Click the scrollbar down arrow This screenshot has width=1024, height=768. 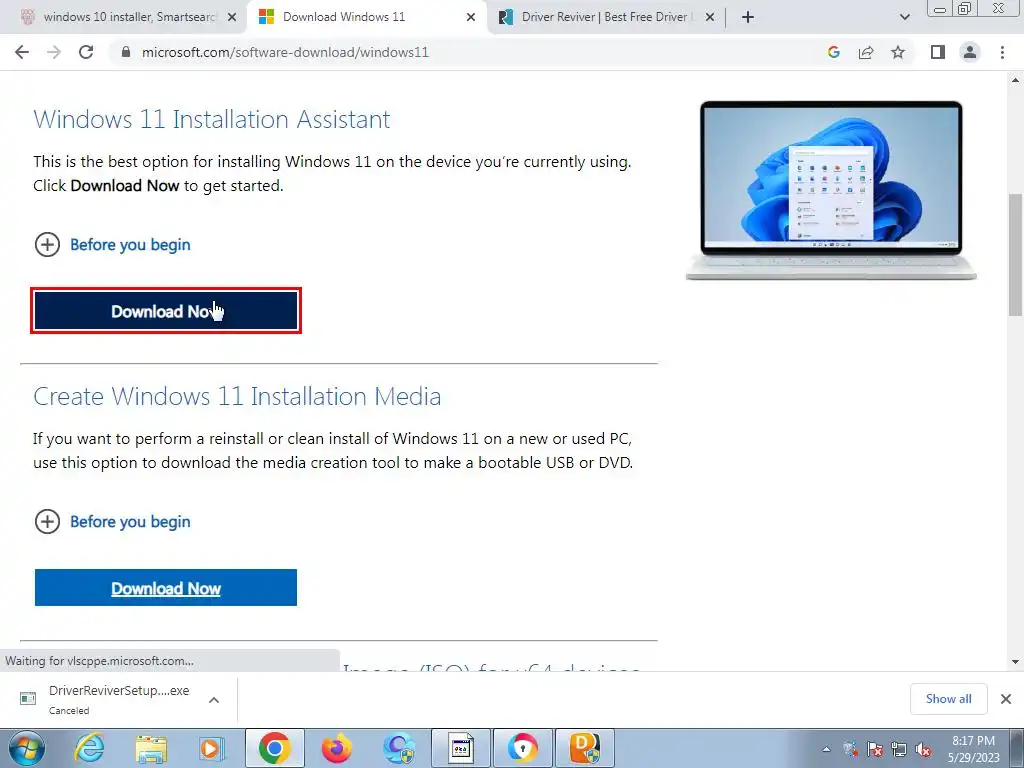tap(1015, 662)
